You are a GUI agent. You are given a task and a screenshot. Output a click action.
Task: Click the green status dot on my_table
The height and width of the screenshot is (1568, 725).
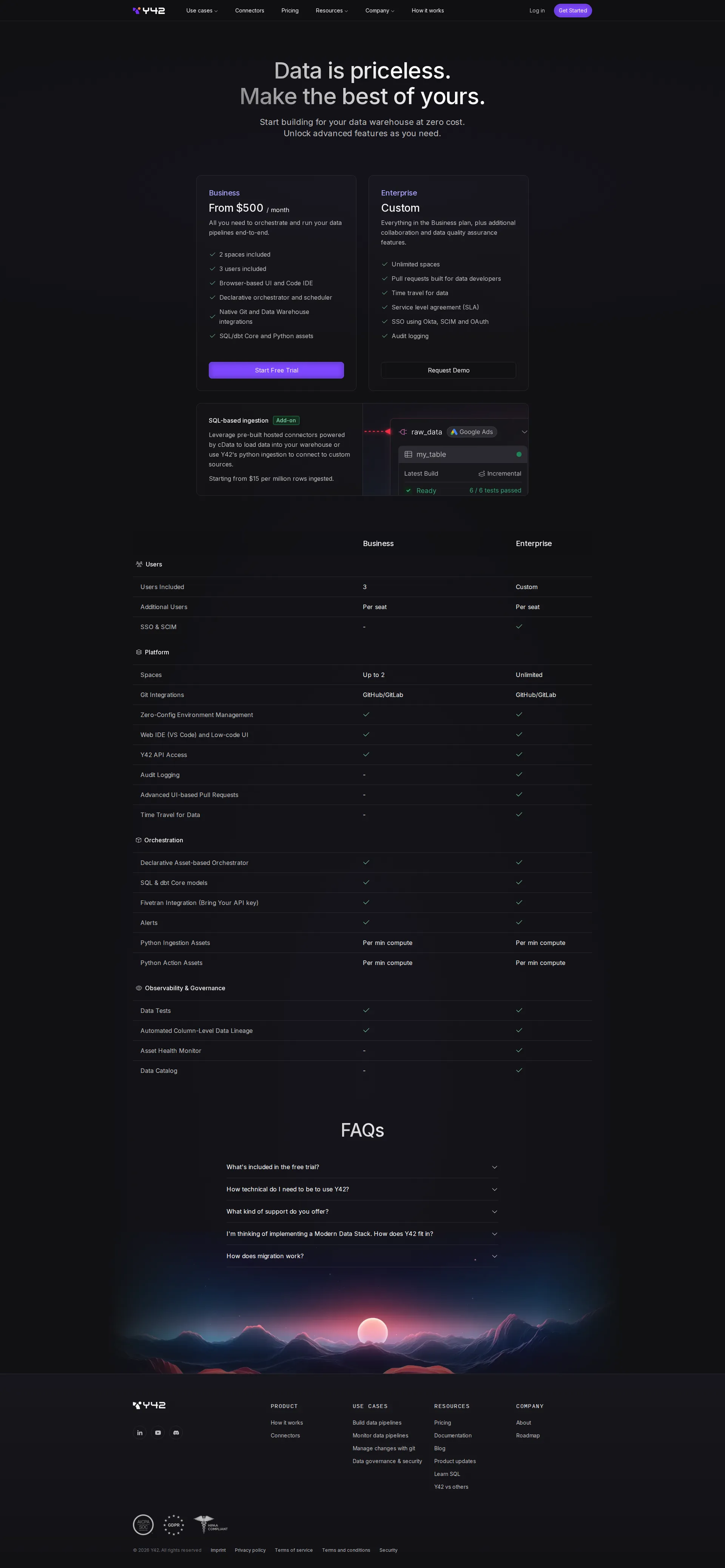pyautogui.click(x=518, y=454)
